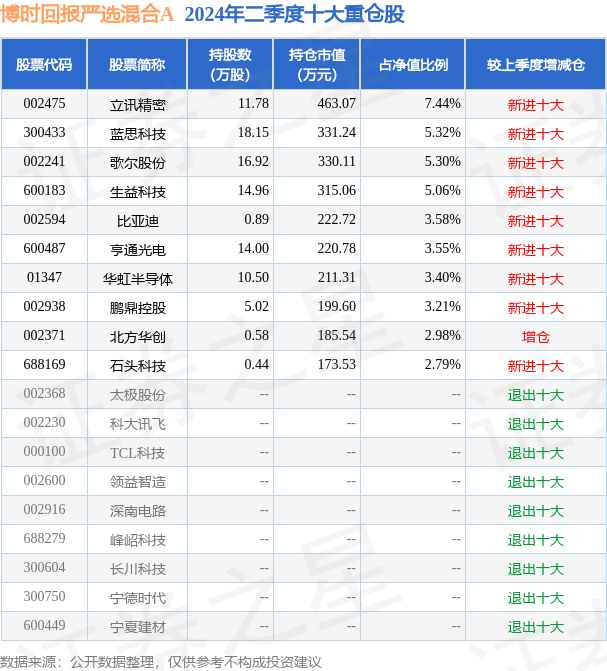Click 新进十大 in the 比亚迪 row
This screenshot has height=671, width=607.
click(536, 221)
